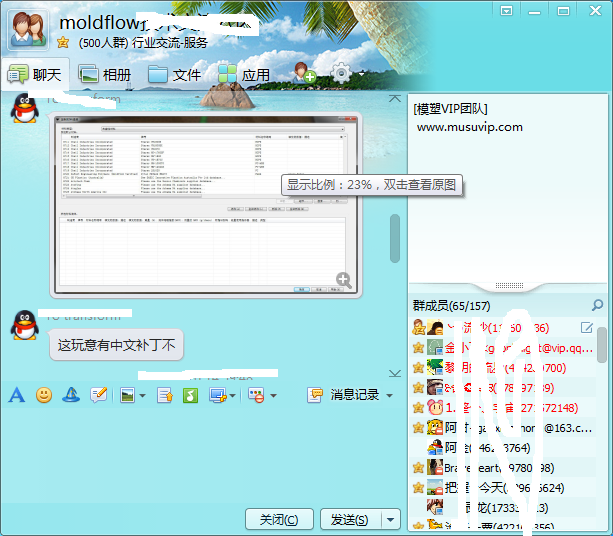Click the group owner badge icon of first member
Image resolution: width=613 pixels, height=536 pixels.
click(419, 327)
